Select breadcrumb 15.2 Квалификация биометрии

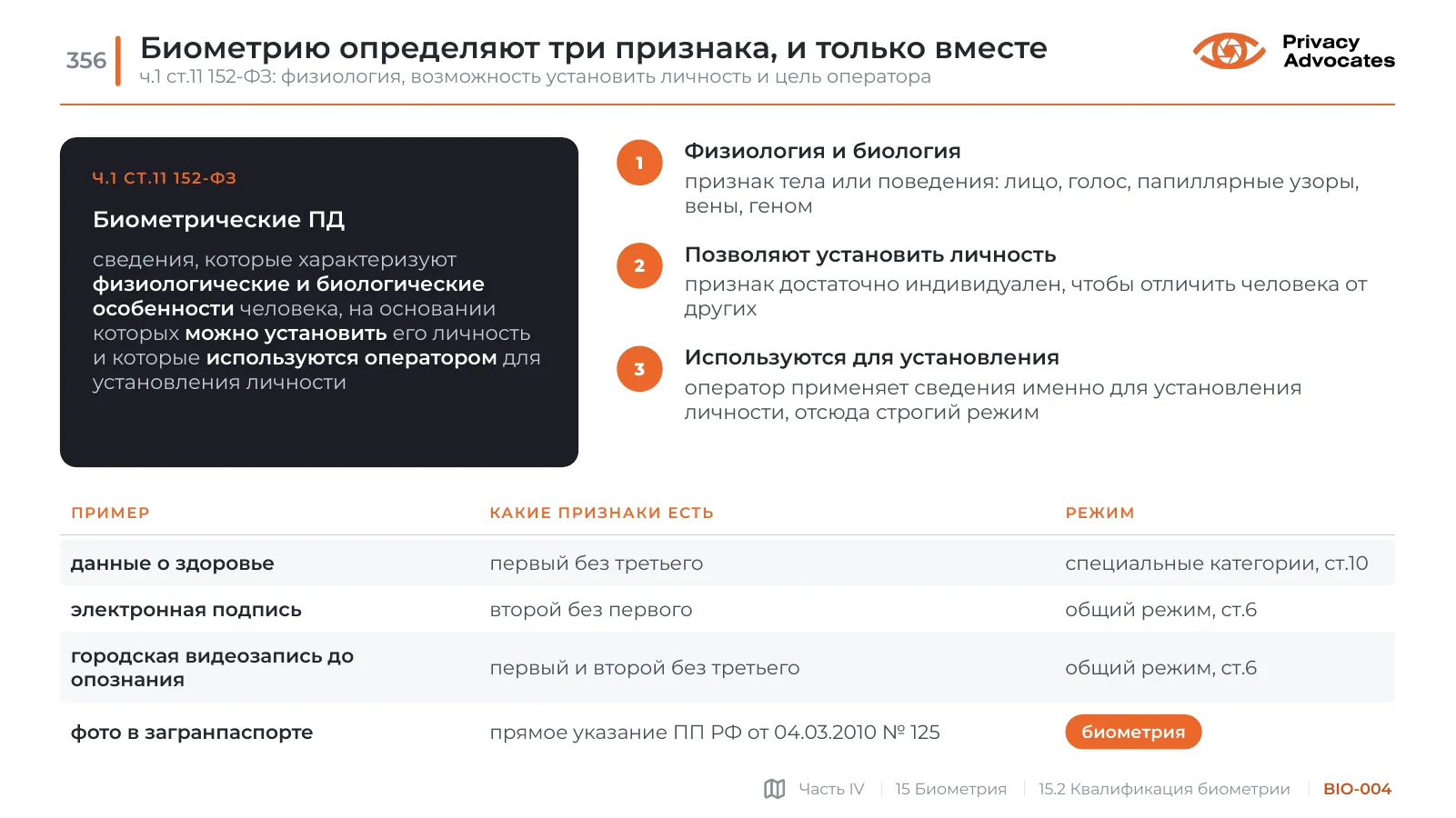point(1164,789)
